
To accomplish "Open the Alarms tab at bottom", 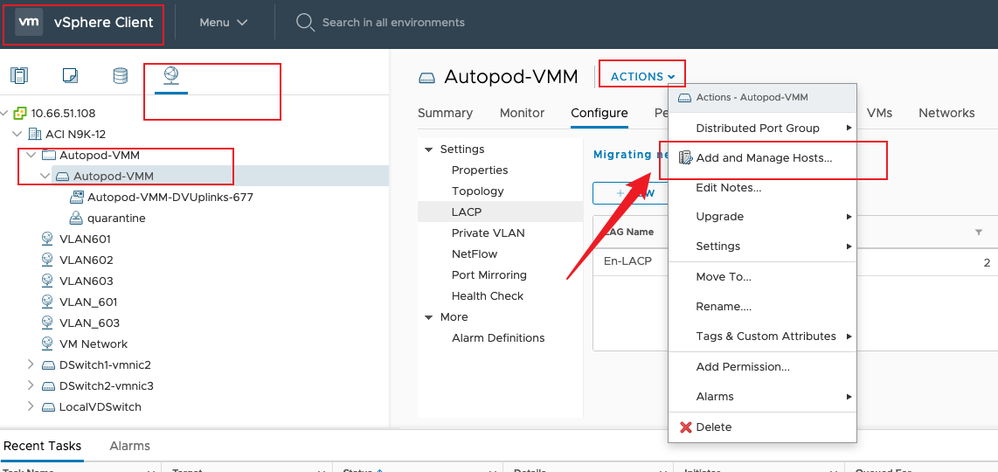I will tap(130, 446).
